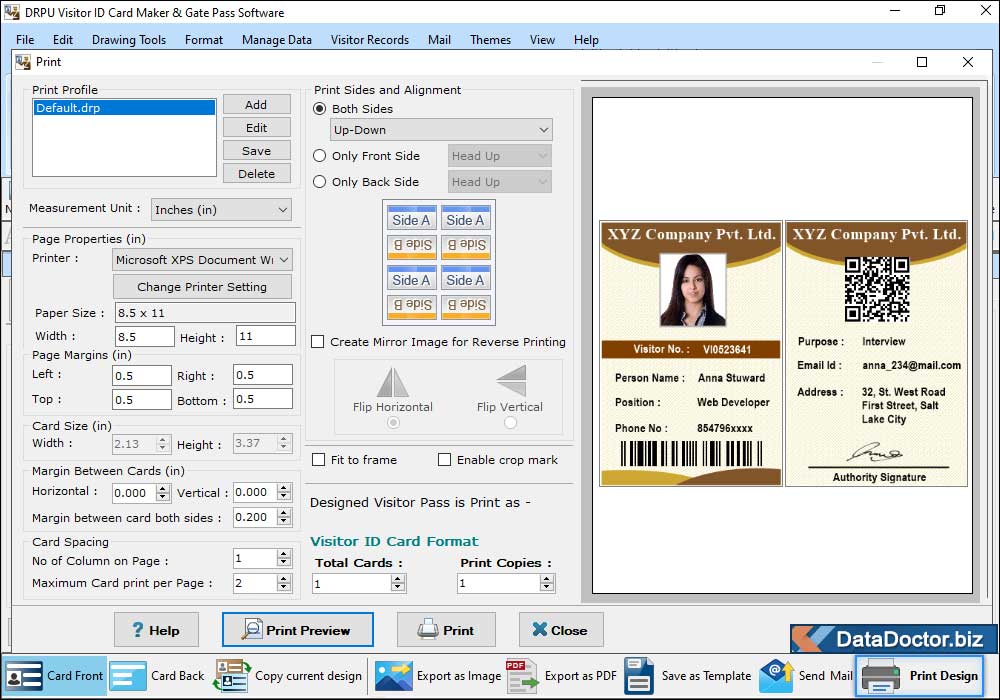Select Only Back Side radio option

pyautogui.click(x=320, y=182)
